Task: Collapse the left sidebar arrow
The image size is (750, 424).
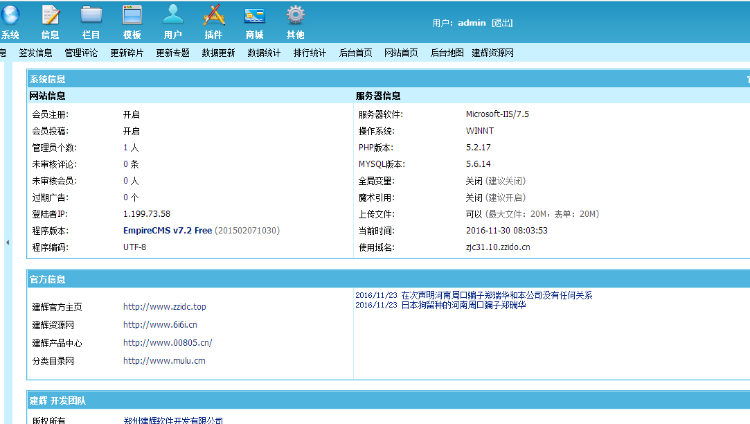Action: pos(7,243)
